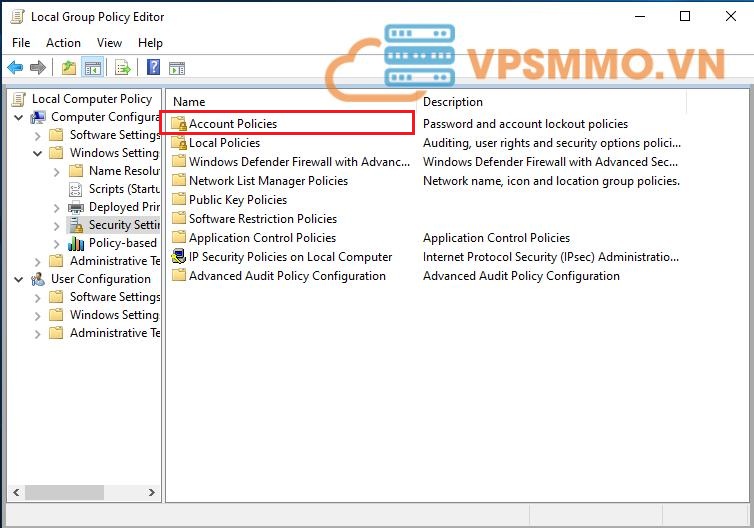Click the Back arrow toolbar icon
Image resolution: width=754 pixels, height=528 pixels.
point(15,67)
